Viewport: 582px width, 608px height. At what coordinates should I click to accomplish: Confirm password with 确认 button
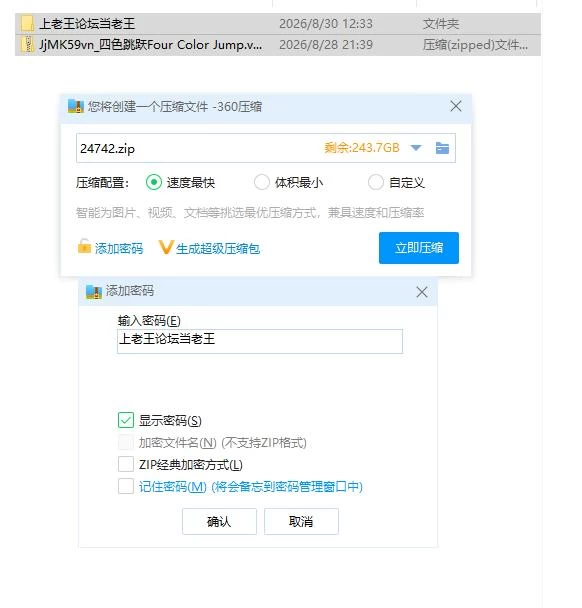[x=219, y=522]
